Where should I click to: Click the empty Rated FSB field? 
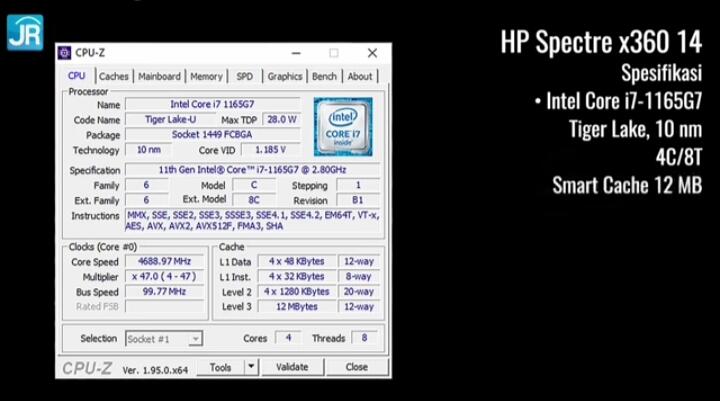point(164,307)
